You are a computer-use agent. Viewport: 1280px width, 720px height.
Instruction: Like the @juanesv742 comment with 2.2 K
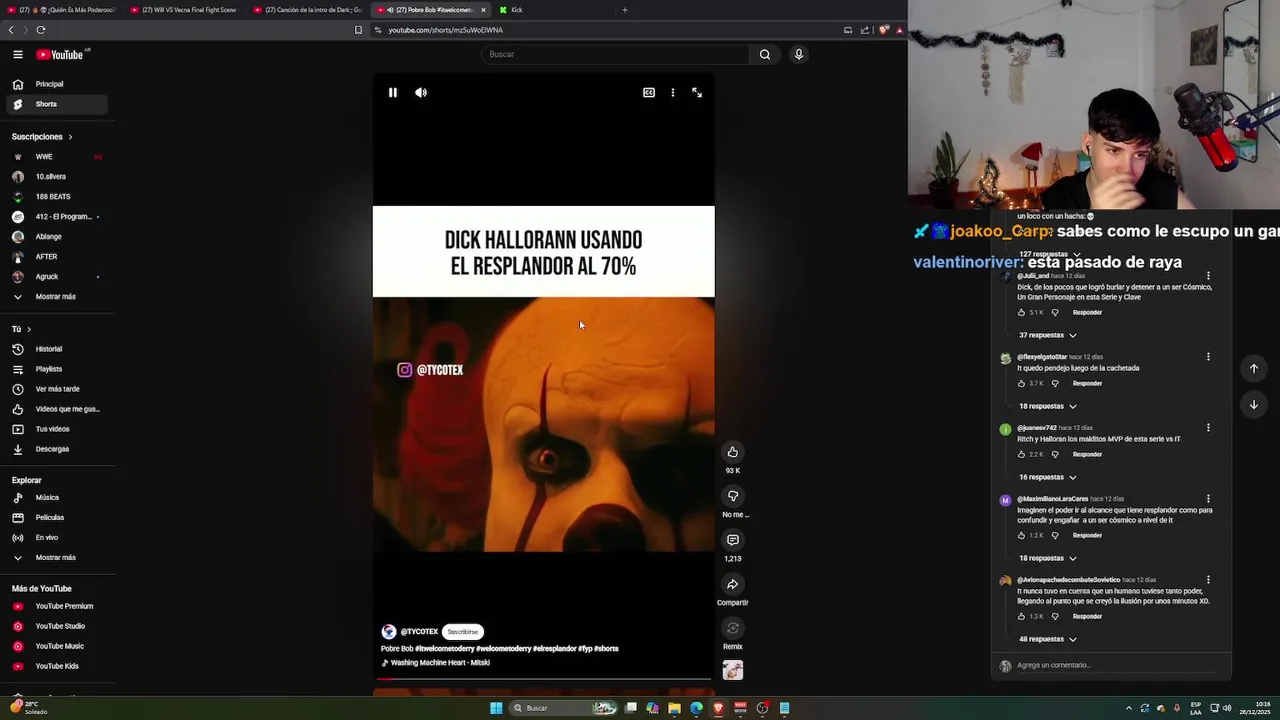pyautogui.click(x=1021, y=455)
